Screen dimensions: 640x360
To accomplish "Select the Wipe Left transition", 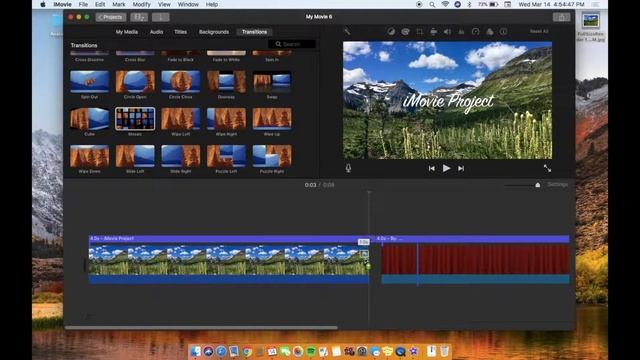I will 181,119.
